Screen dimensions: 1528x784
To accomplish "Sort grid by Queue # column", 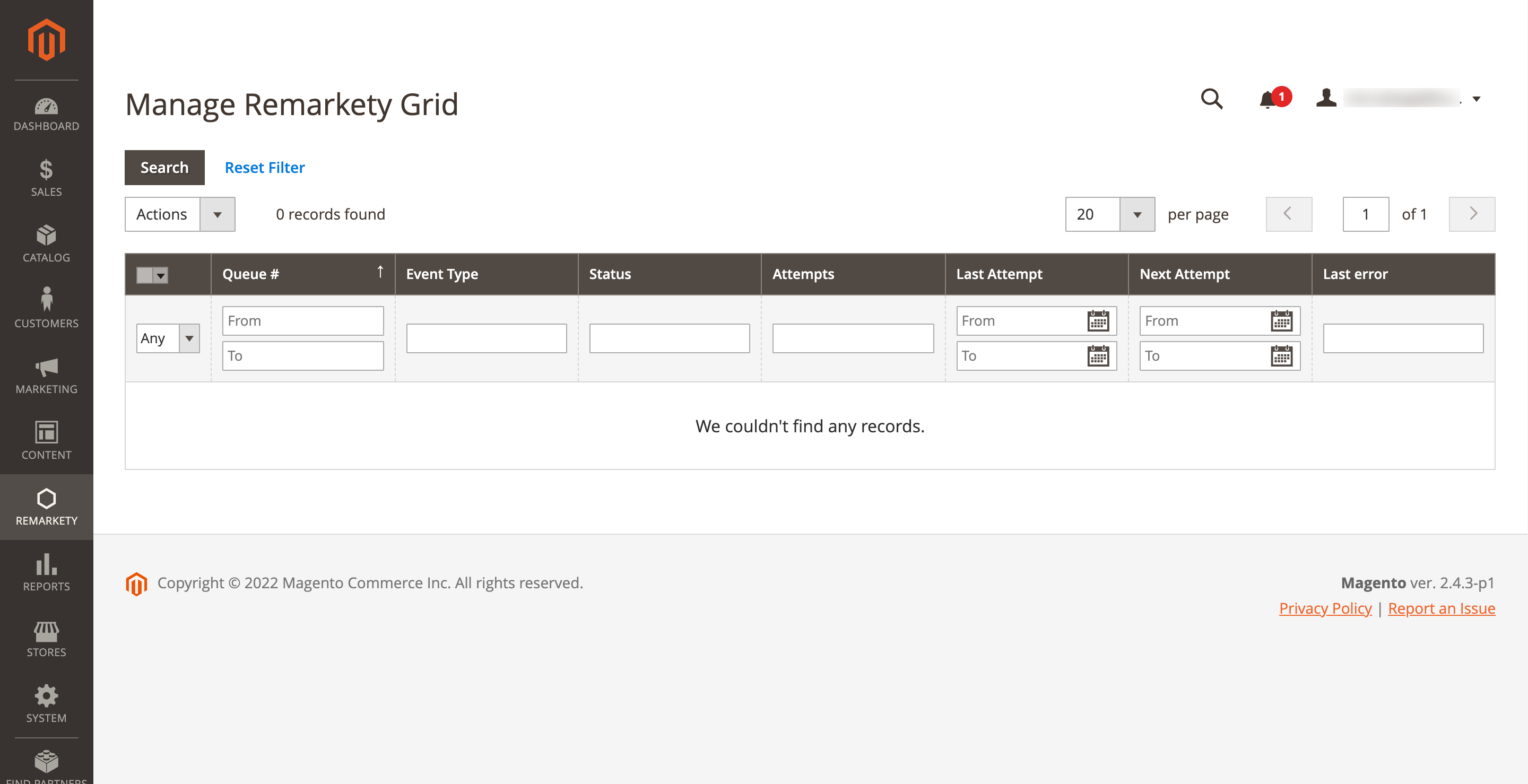I will click(x=303, y=274).
